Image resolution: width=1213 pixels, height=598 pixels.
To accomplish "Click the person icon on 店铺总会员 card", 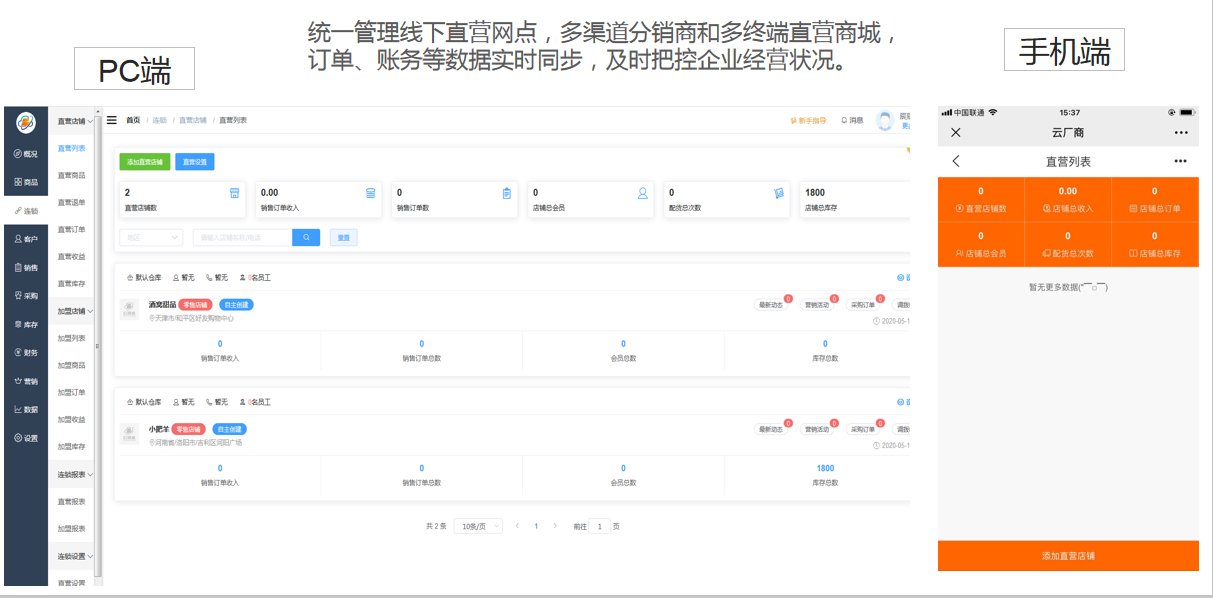I will (643, 193).
